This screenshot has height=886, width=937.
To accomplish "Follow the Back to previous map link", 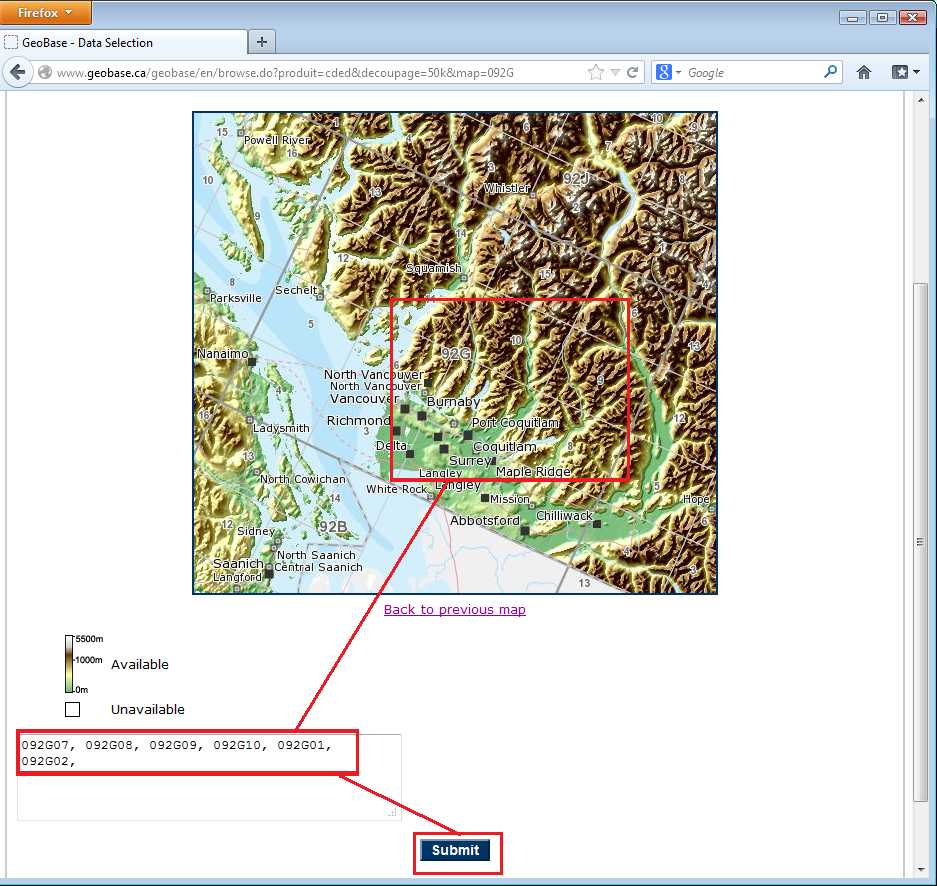I will pos(454,609).
